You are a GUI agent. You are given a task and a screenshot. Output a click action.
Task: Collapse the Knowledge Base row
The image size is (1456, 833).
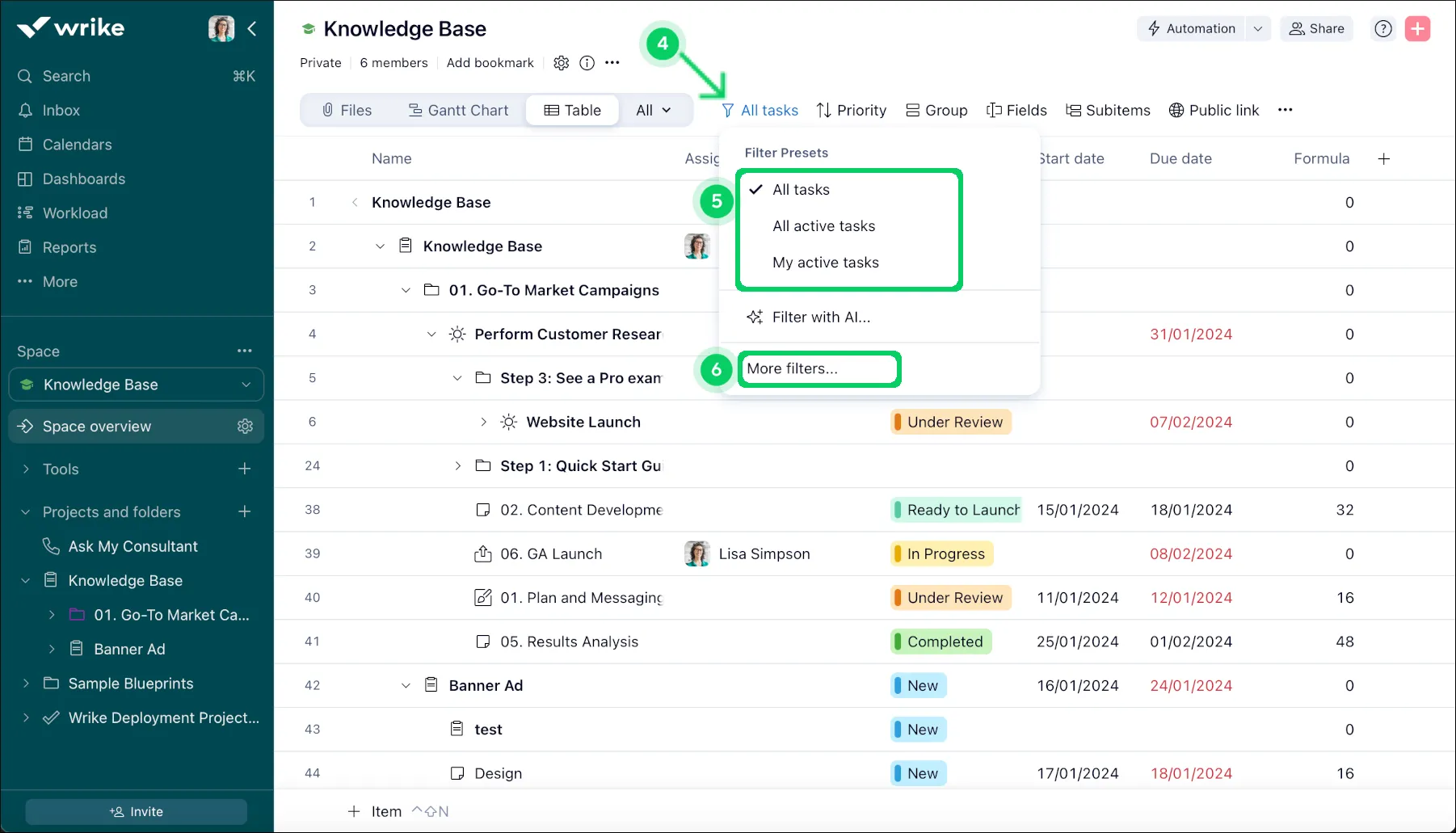pyautogui.click(x=380, y=246)
